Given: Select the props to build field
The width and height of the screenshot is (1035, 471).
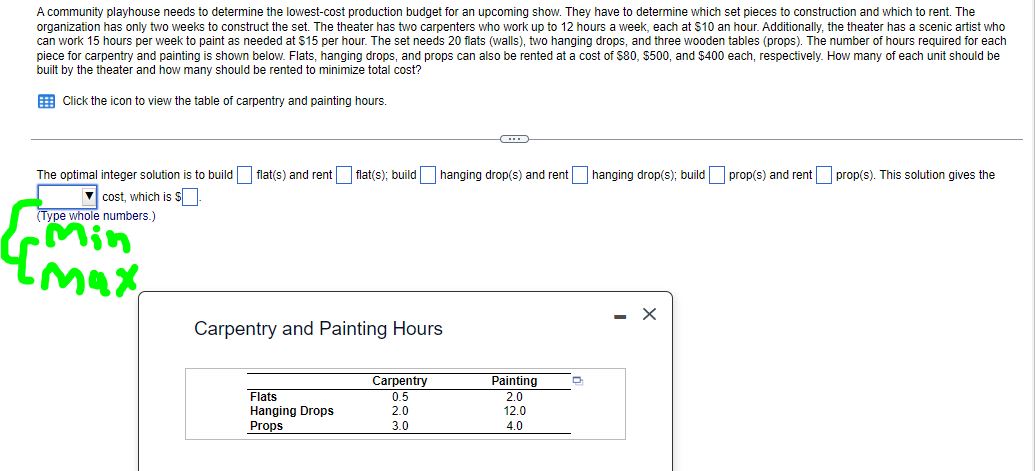Looking at the screenshot, I should pos(717,175).
